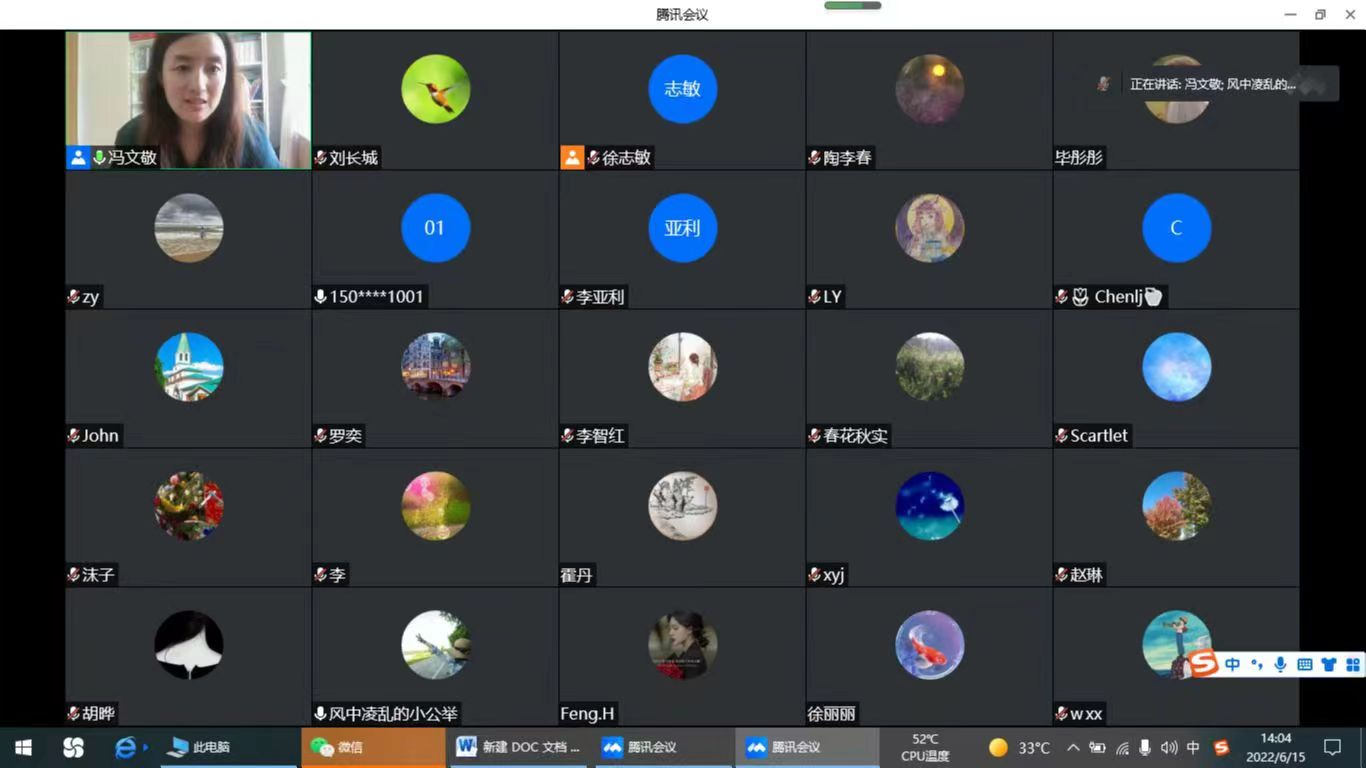The image size is (1366, 768).
Task: Open the Sogou toolbox grid menu
Action: [x=1352, y=665]
